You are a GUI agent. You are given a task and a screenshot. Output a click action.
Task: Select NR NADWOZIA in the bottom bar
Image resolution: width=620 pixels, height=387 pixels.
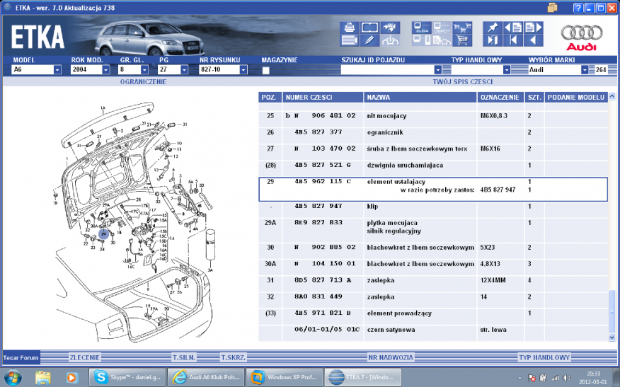click(391, 357)
